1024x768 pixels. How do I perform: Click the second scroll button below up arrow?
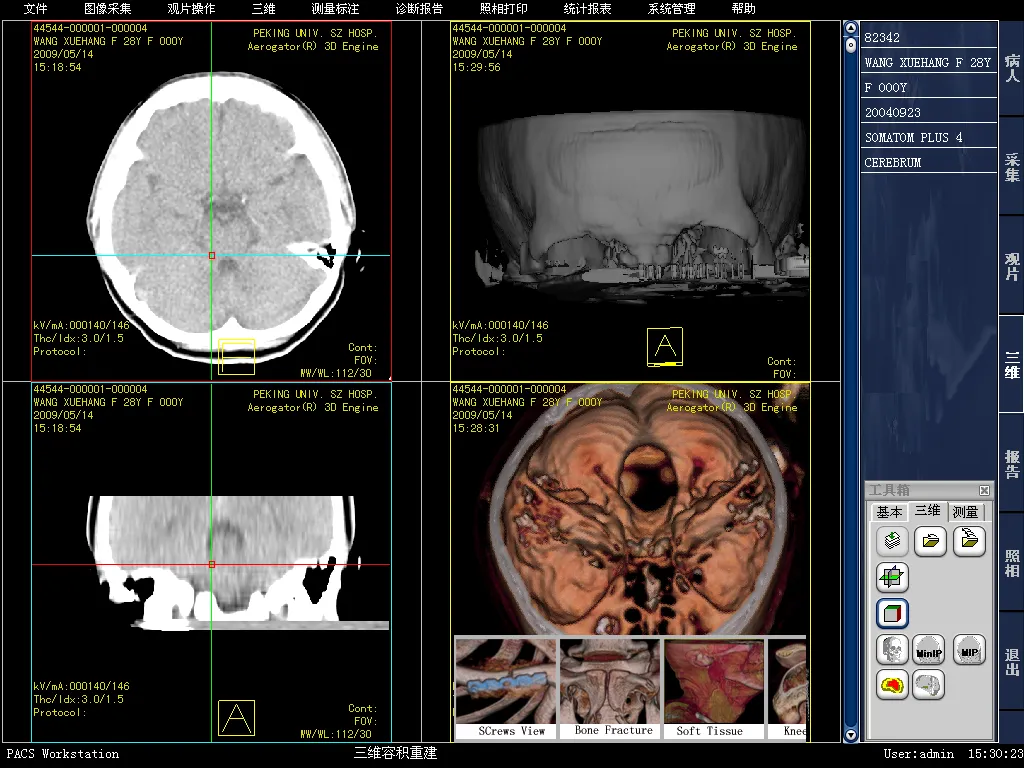(850, 45)
